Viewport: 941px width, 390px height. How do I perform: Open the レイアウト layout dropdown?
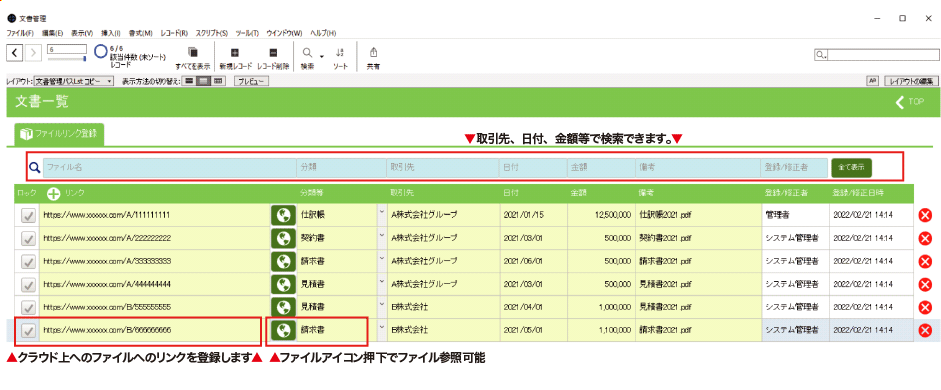(x=74, y=81)
